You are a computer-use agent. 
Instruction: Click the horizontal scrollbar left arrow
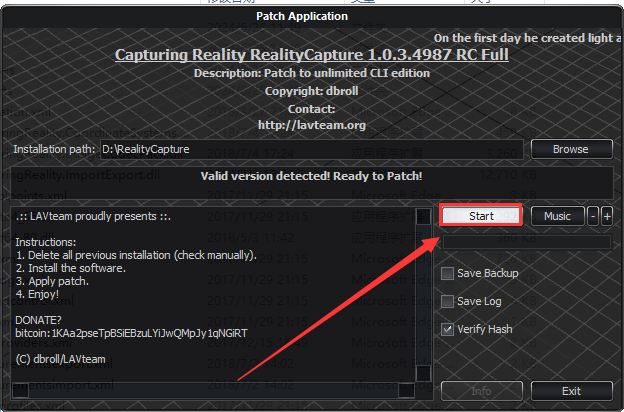click(x=20, y=391)
